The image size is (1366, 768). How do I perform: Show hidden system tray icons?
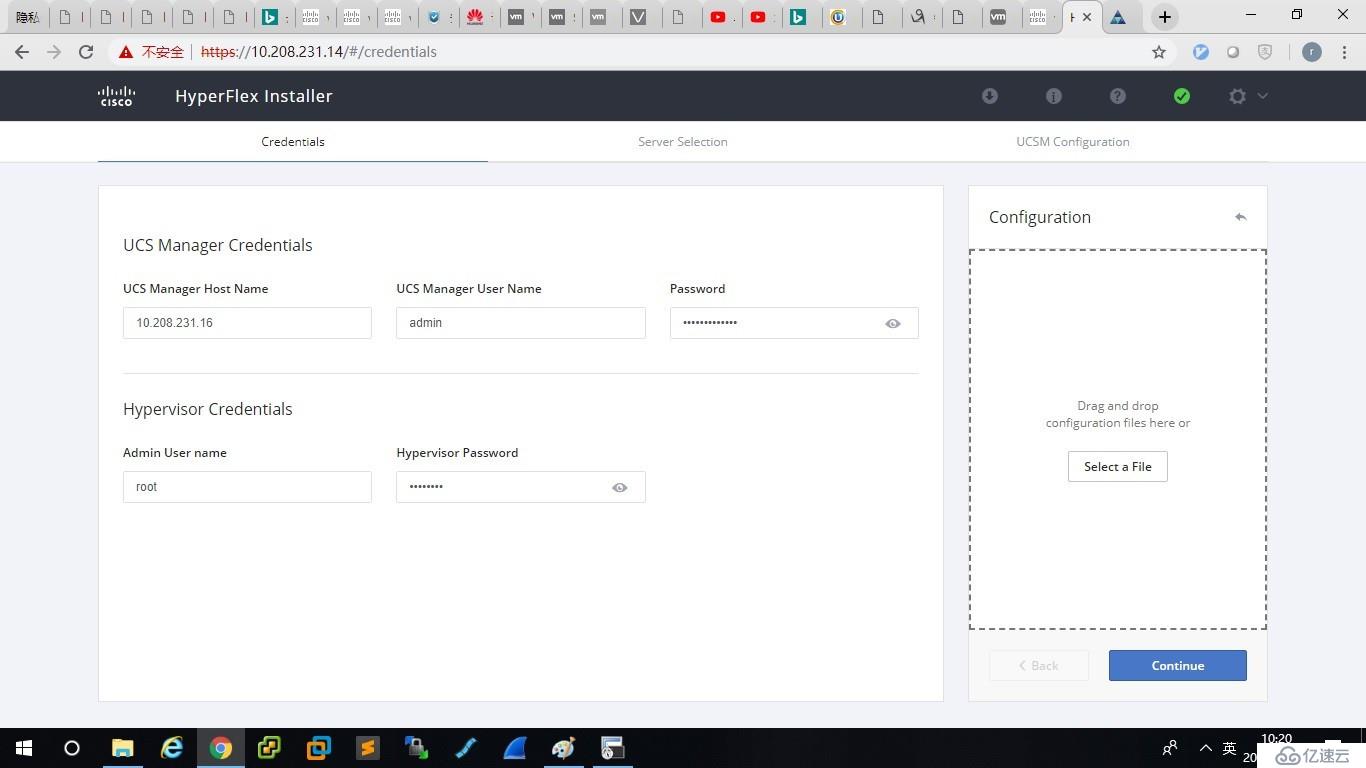coord(1205,748)
